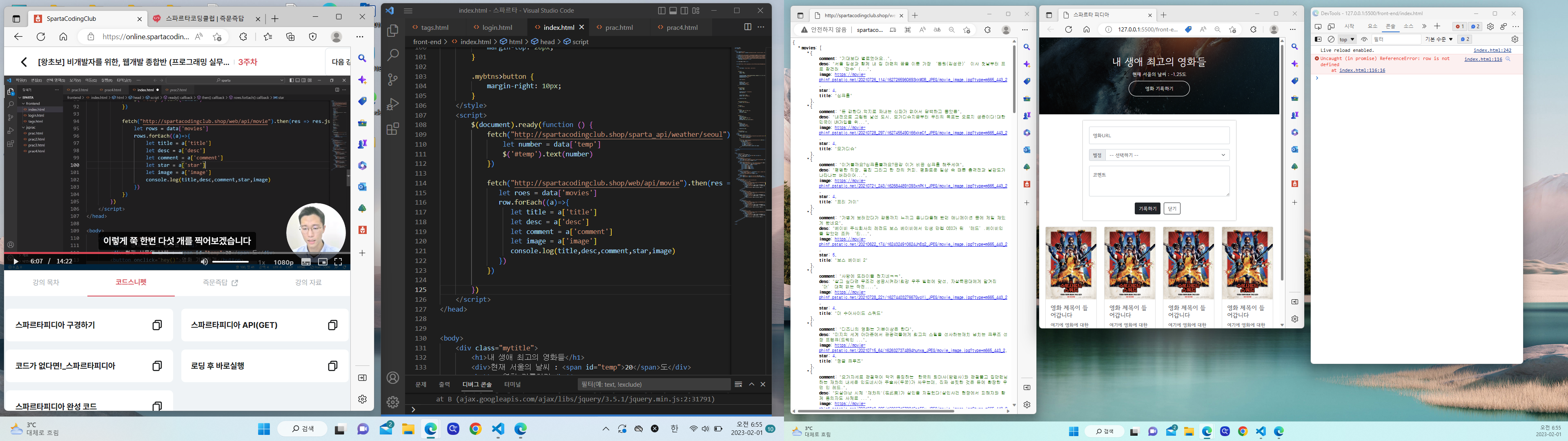The width and height of the screenshot is (1568, 441).
Task: Open VS Code Accounts menu icon
Action: point(392,378)
